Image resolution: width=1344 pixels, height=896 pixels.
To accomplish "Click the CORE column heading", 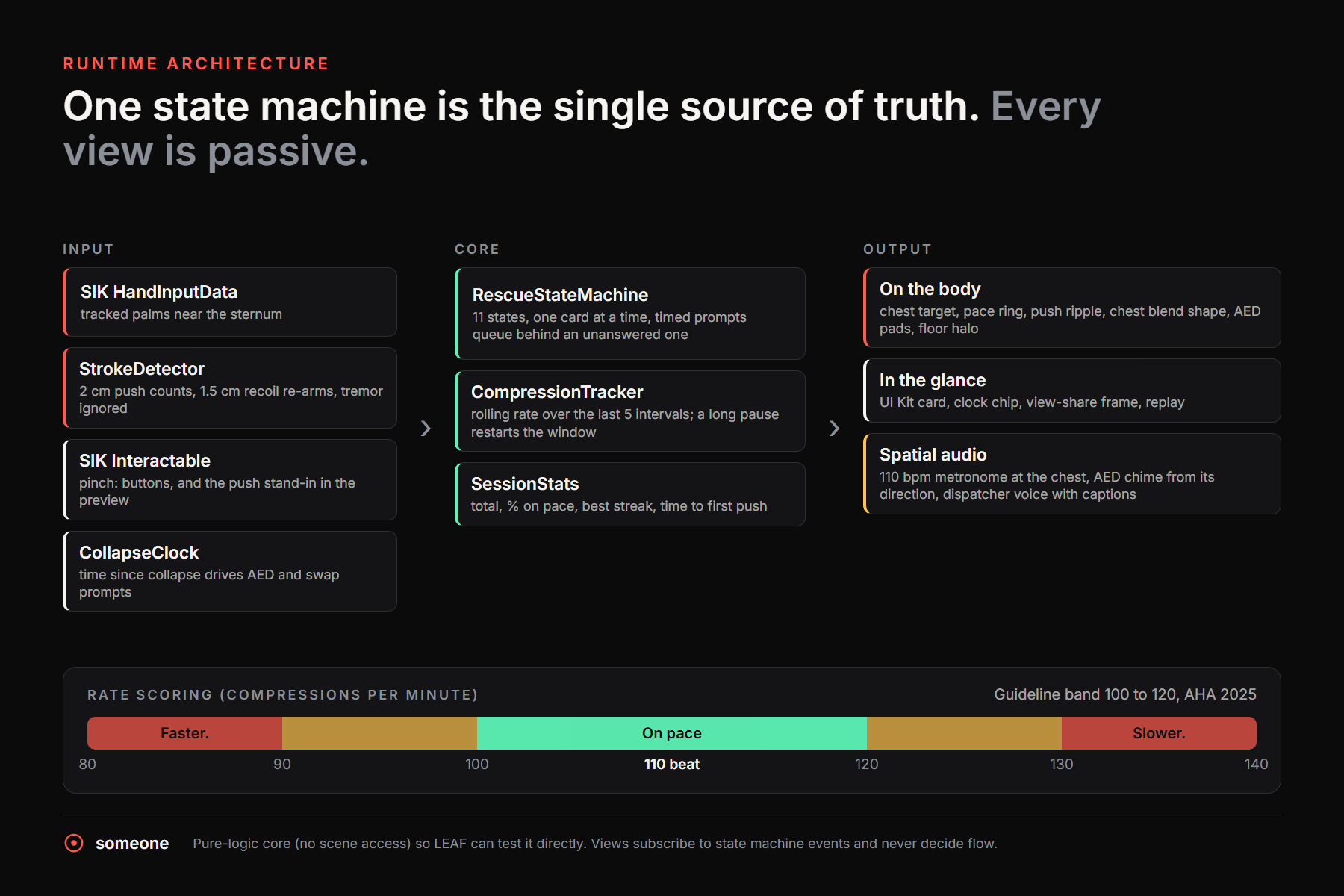I will (x=477, y=249).
